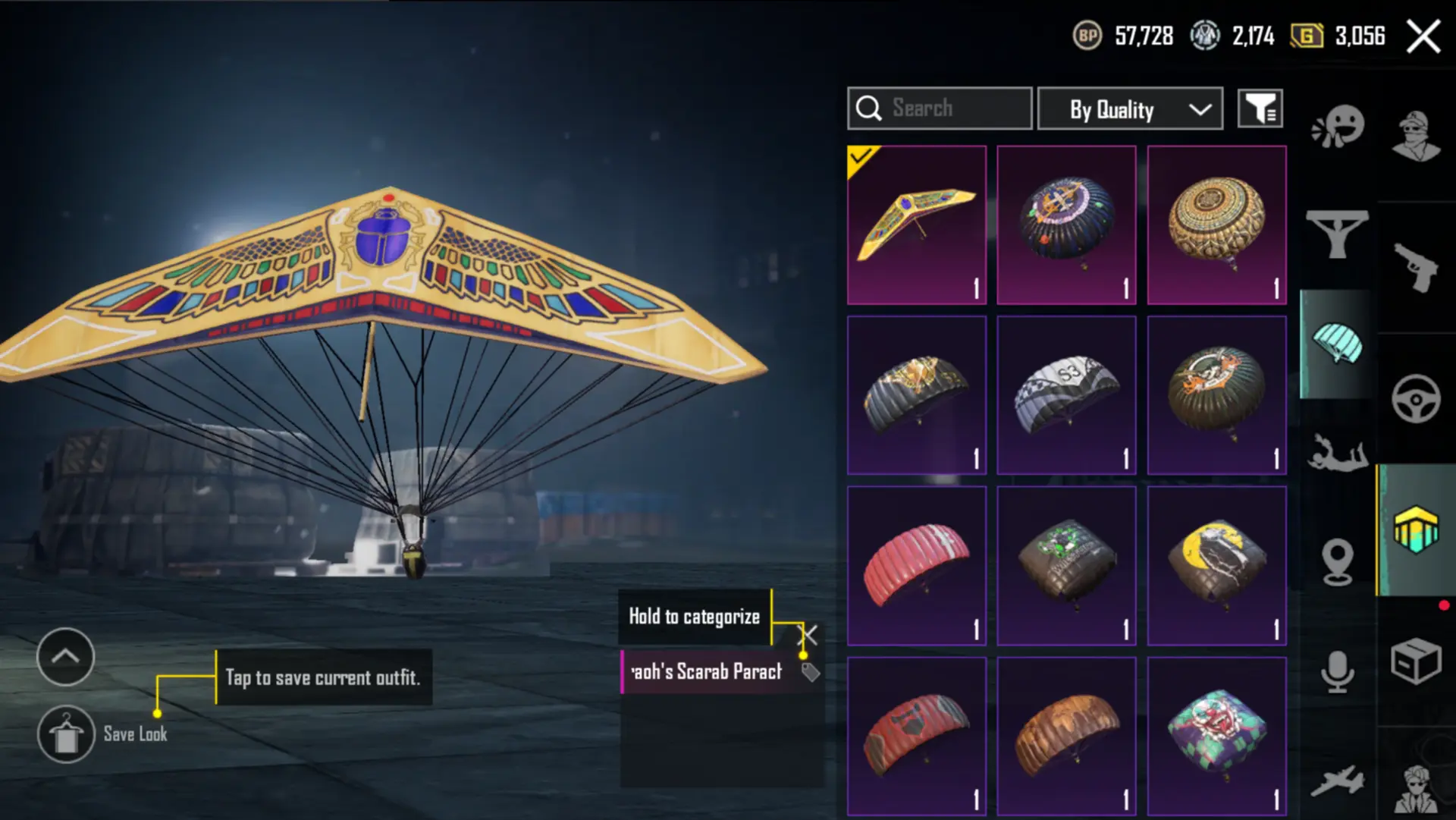Select the pink striped parachute thumbnail
Viewport: 1456px width, 820px height.
point(917,566)
